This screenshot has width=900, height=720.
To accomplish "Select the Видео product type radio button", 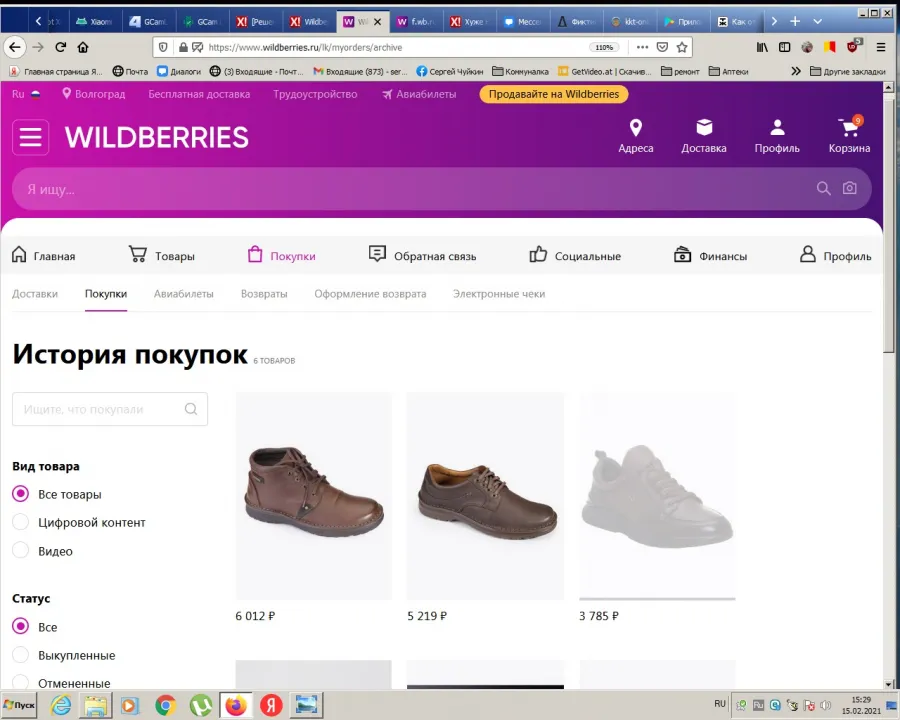I will point(21,550).
